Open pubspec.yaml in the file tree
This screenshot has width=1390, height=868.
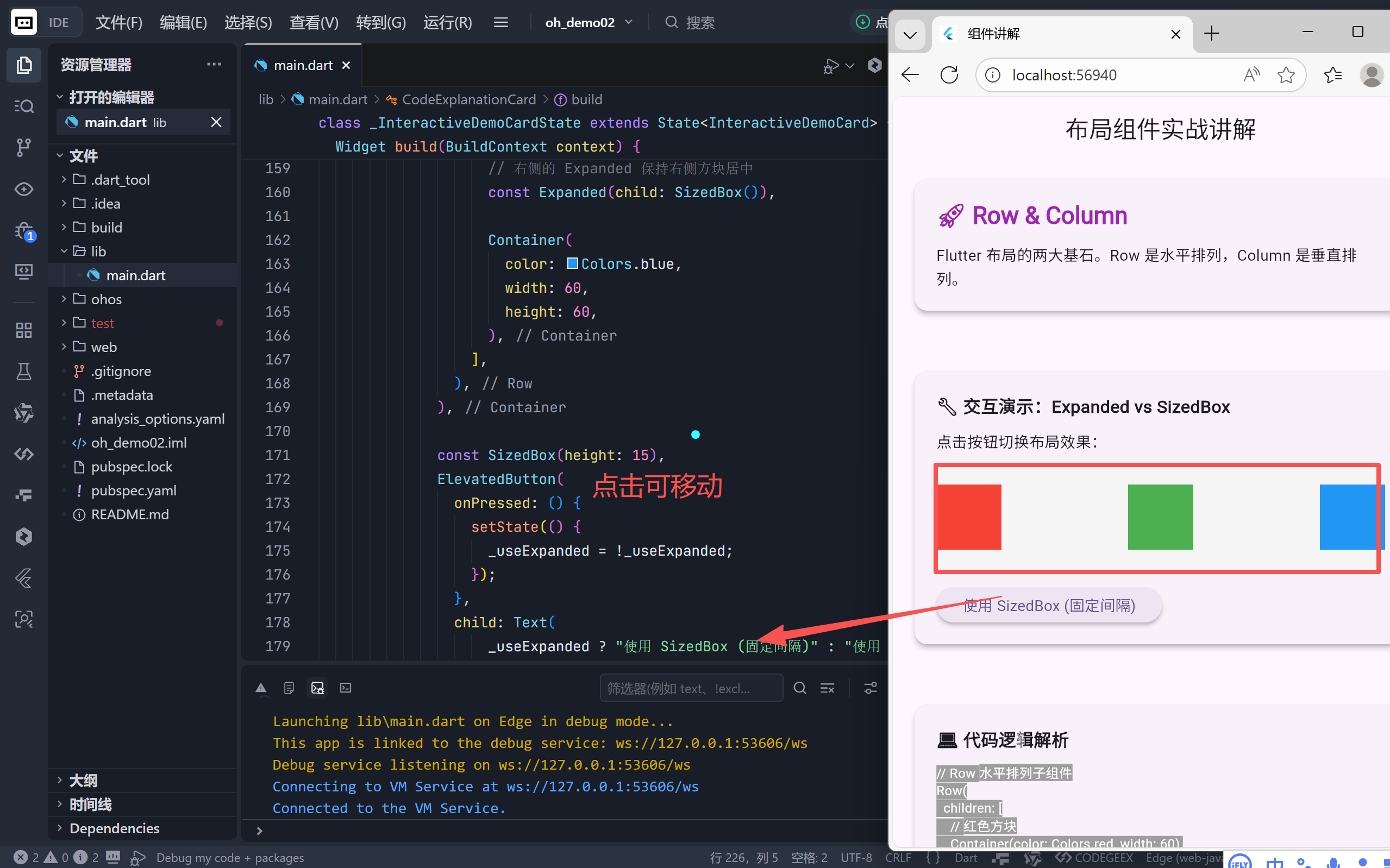(x=133, y=491)
